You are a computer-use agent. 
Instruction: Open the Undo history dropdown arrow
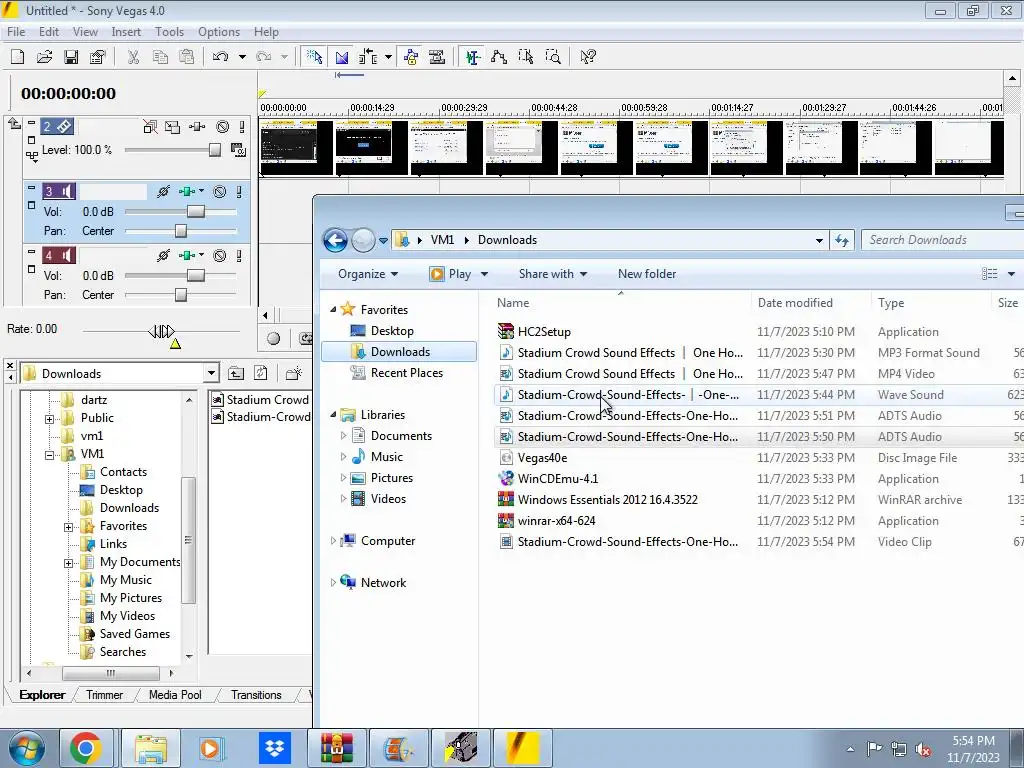(242, 57)
